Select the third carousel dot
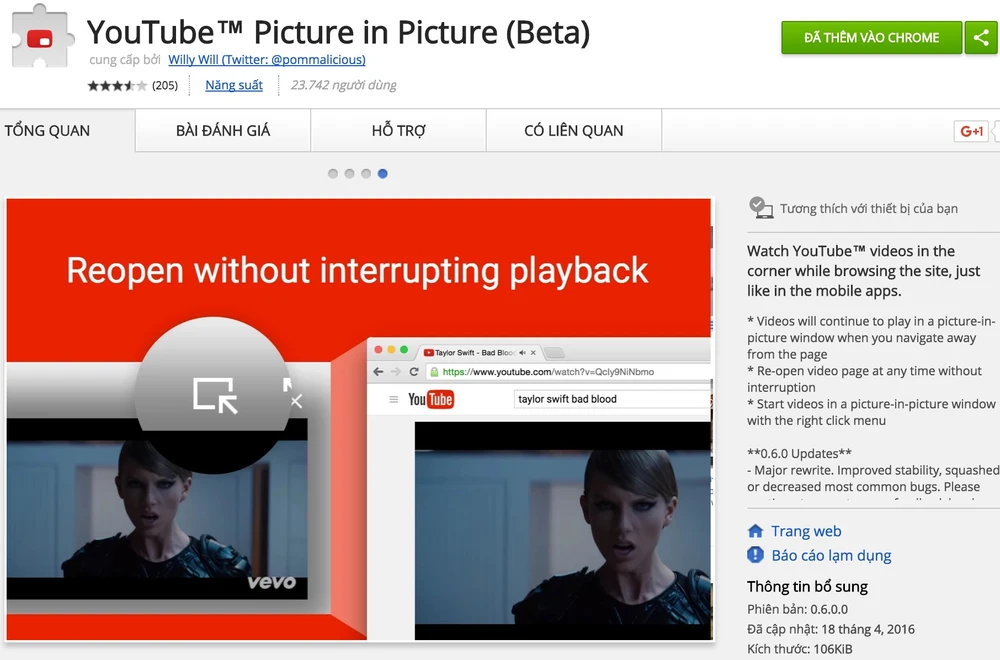The height and width of the screenshot is (660, 1000). (366, 174)
